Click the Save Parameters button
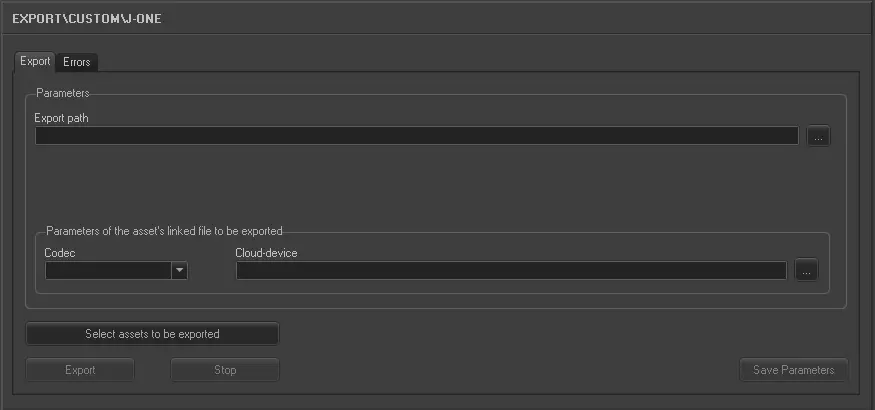The height and width of the screenshot is (410, 875). click(793, 370)
